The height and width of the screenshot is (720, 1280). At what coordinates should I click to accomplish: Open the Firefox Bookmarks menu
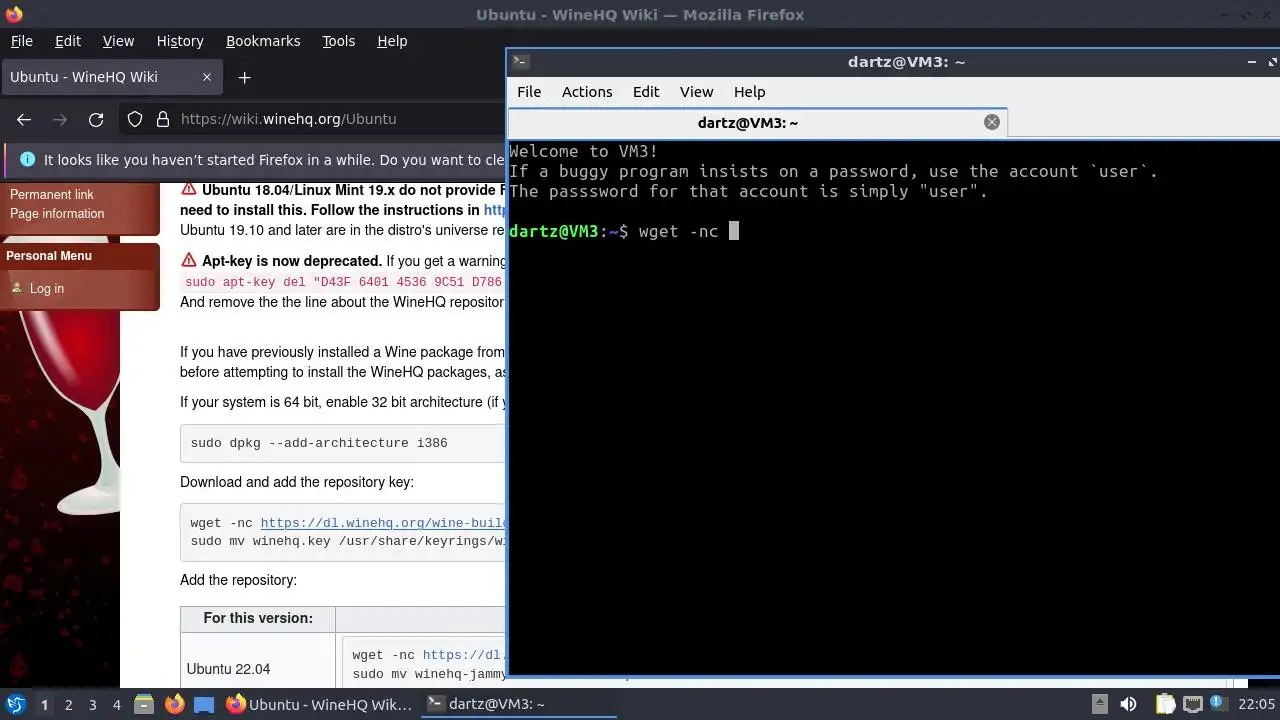(x=263, y=41)
